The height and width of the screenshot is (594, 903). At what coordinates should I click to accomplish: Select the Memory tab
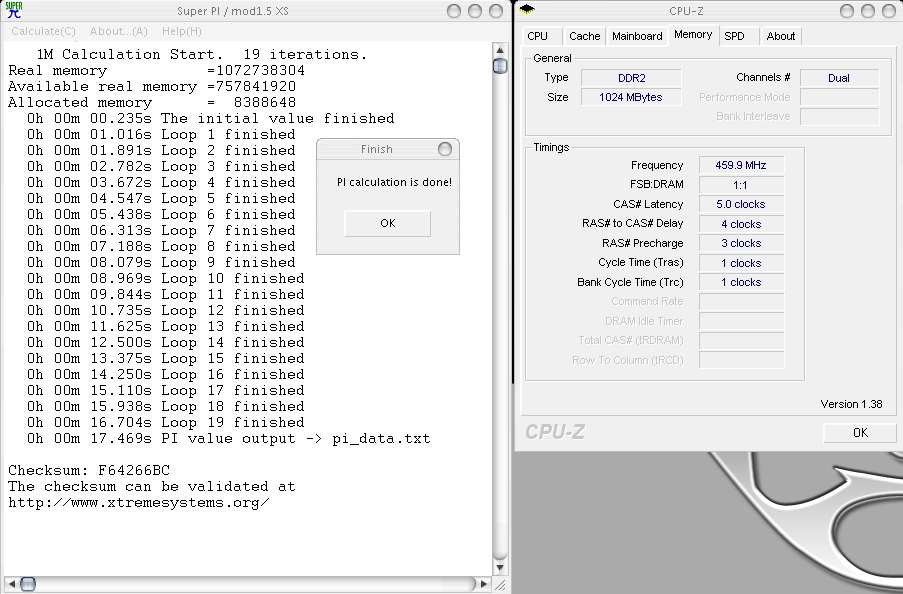click(x=693, y=35)
